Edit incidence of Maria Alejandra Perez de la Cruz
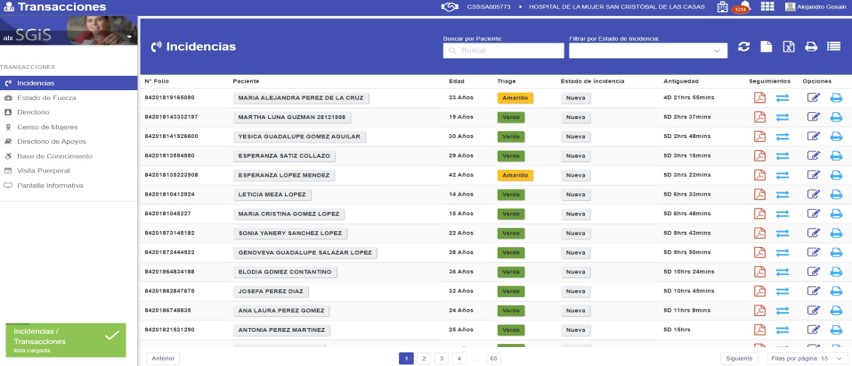 pos(813,98)
